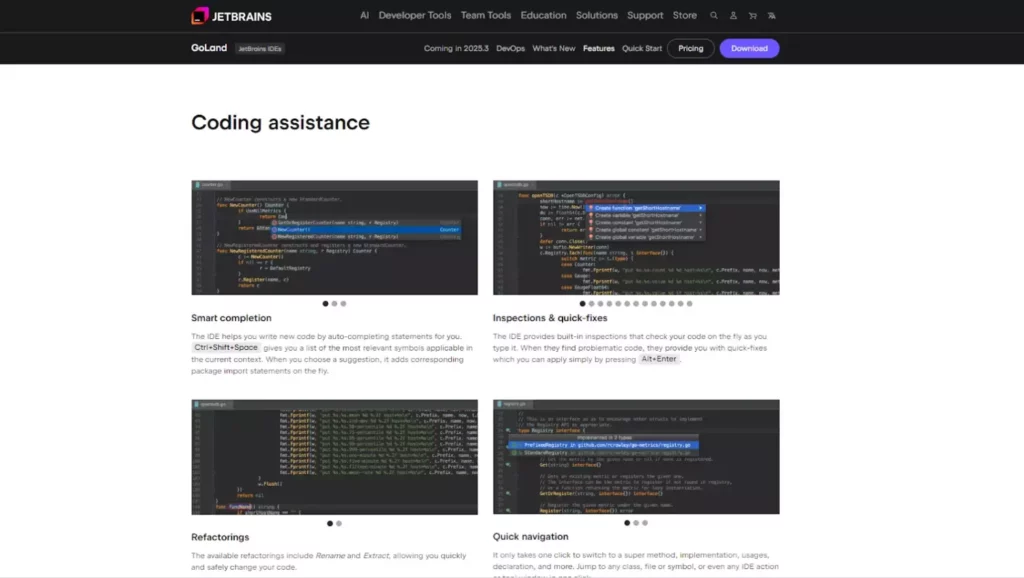
Task: Select last carousel dot under Inspections & quick-fixes
Action: click(x=688, y=303)
